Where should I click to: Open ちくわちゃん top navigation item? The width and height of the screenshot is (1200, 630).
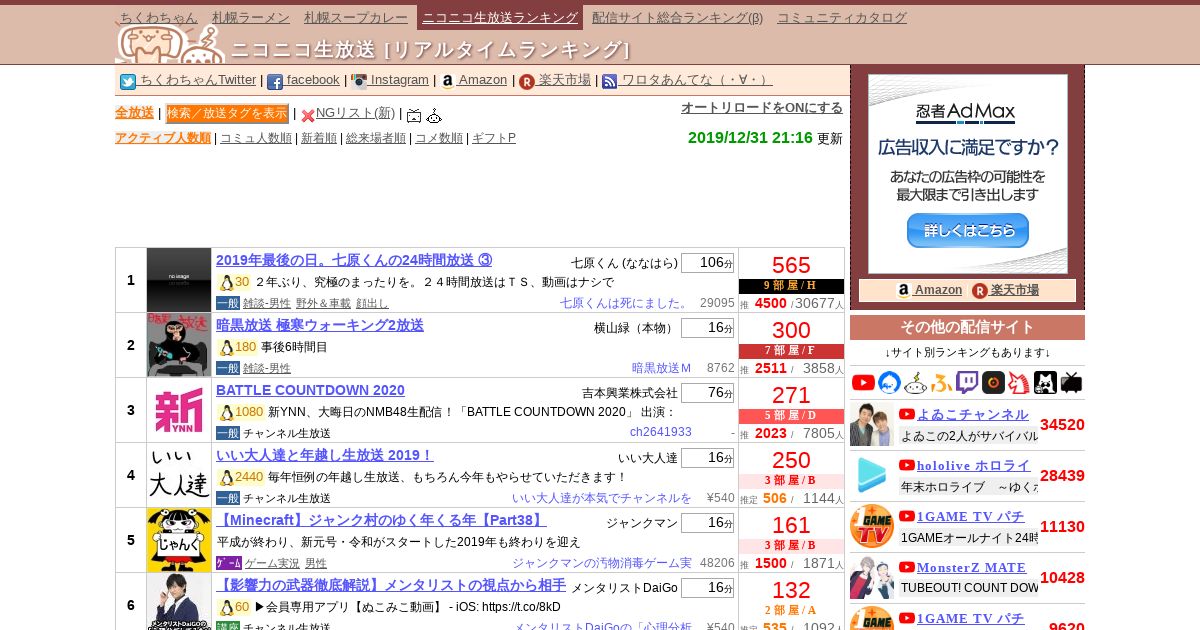[158, 17]
